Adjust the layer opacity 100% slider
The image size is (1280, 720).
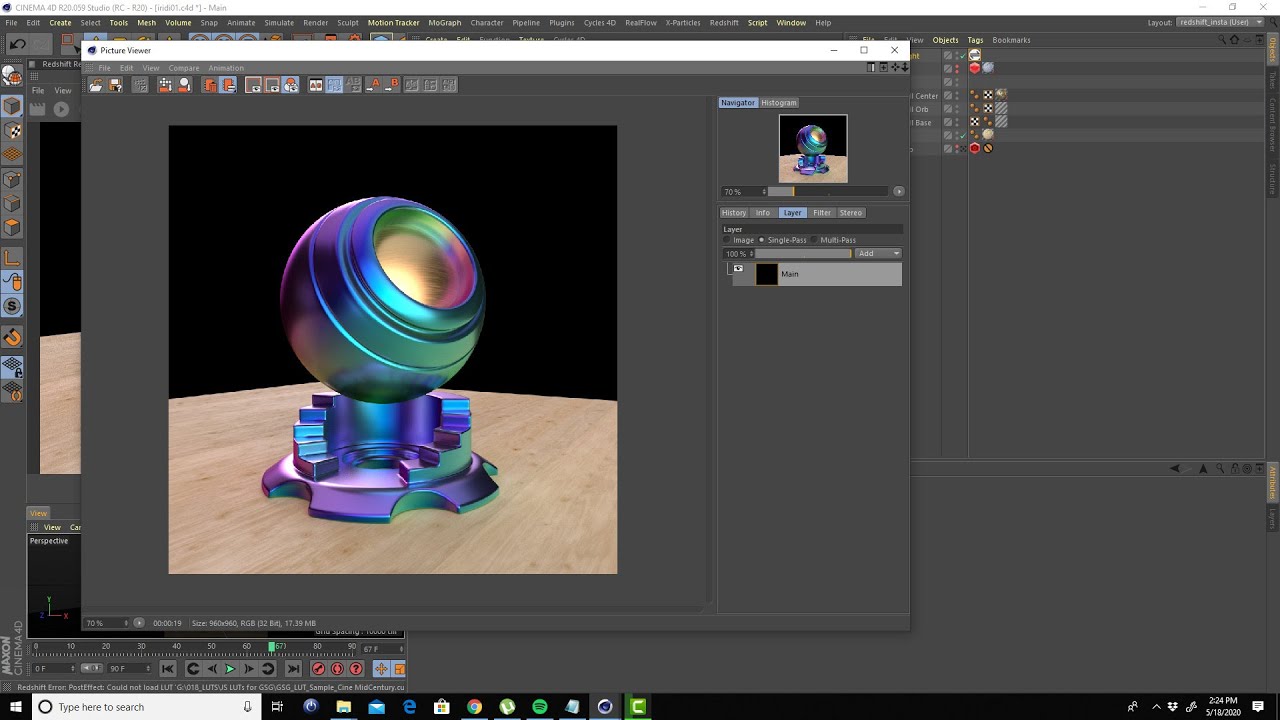(803, 254)
